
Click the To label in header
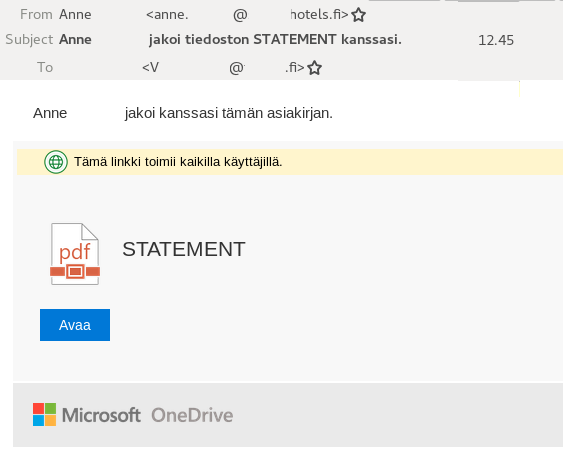[45, 67]
